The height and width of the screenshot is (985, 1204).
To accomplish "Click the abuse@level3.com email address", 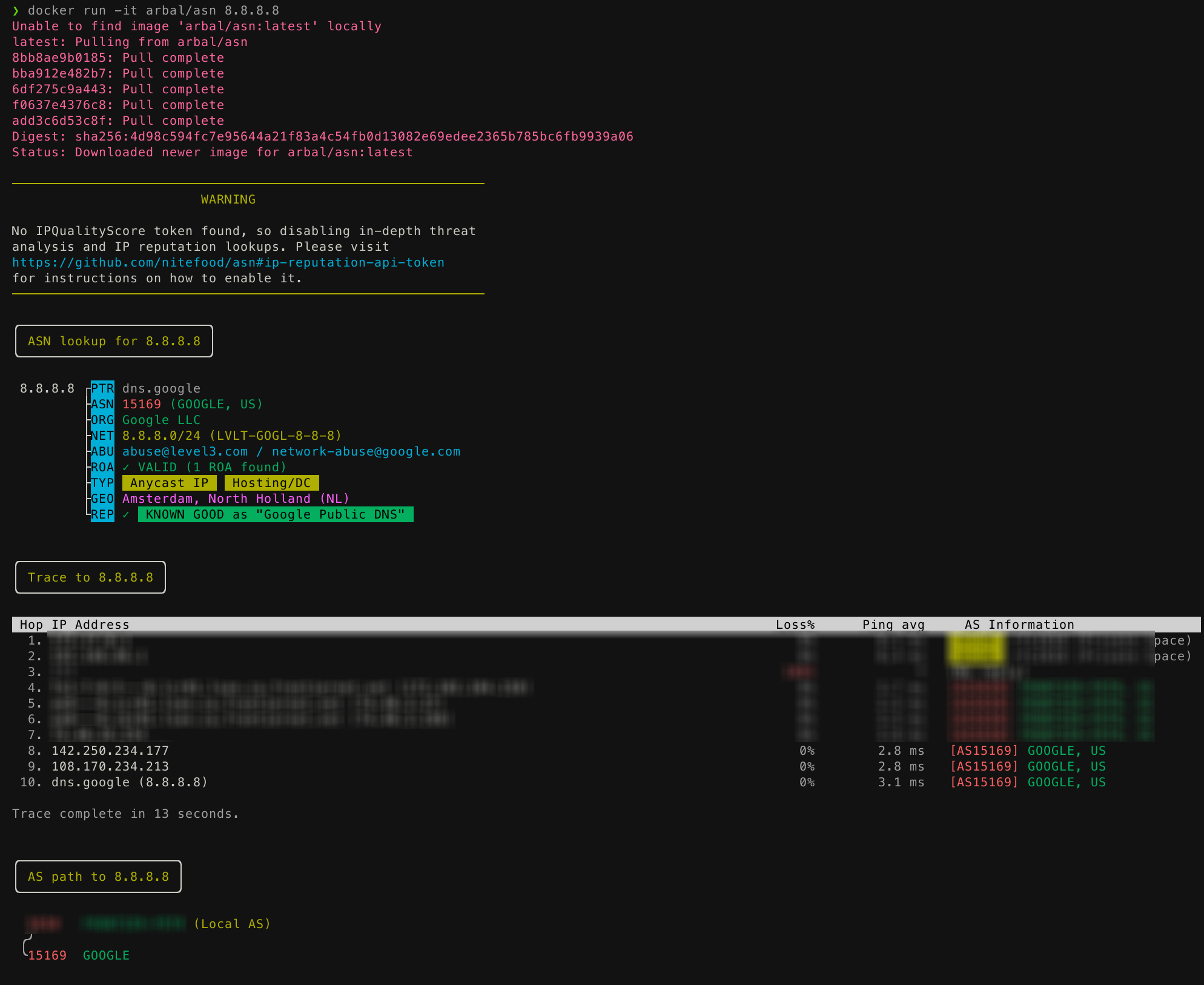I will coord(185,451).
